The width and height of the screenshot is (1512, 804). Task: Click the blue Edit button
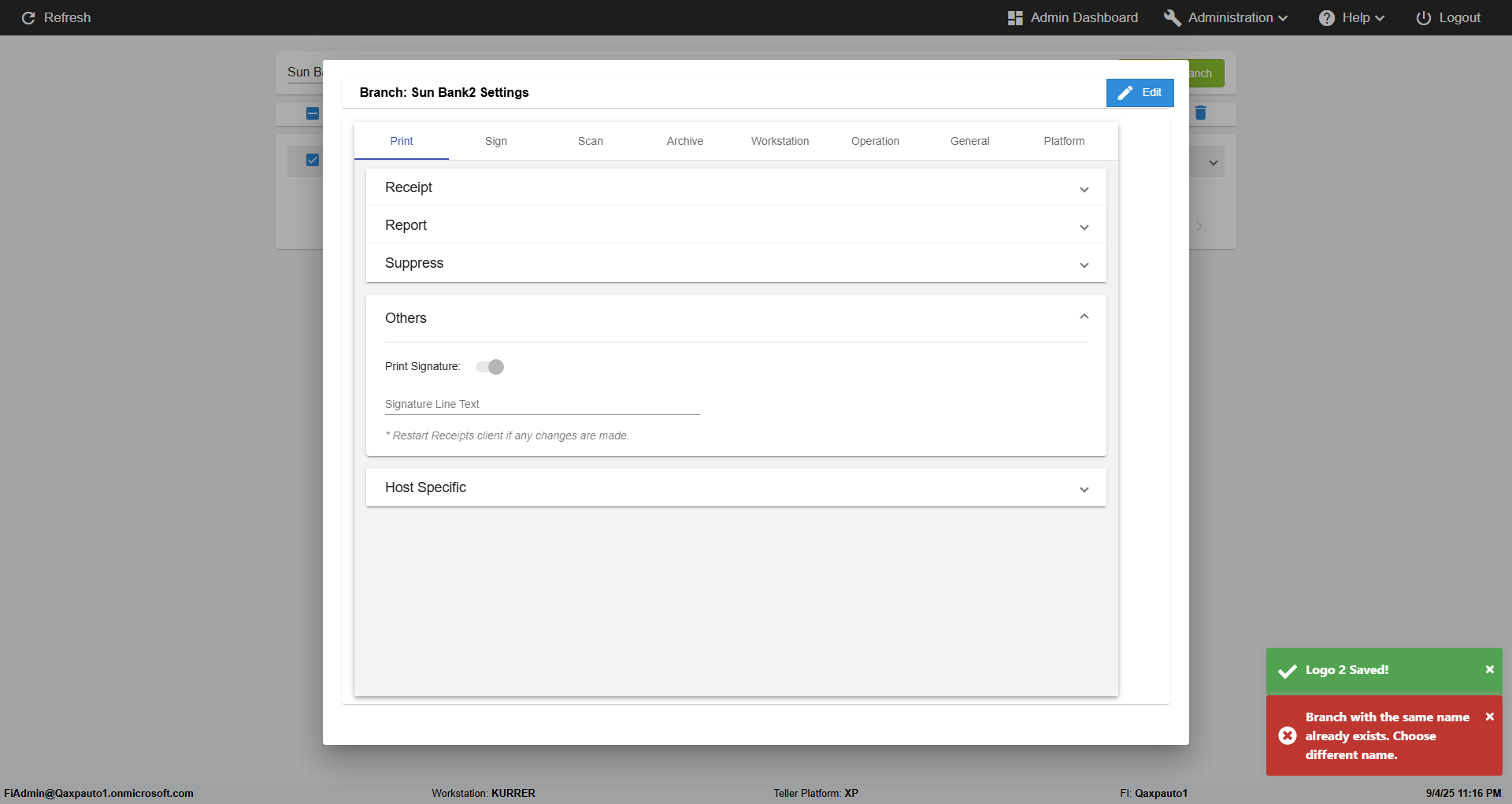(x=1140, y=92)
